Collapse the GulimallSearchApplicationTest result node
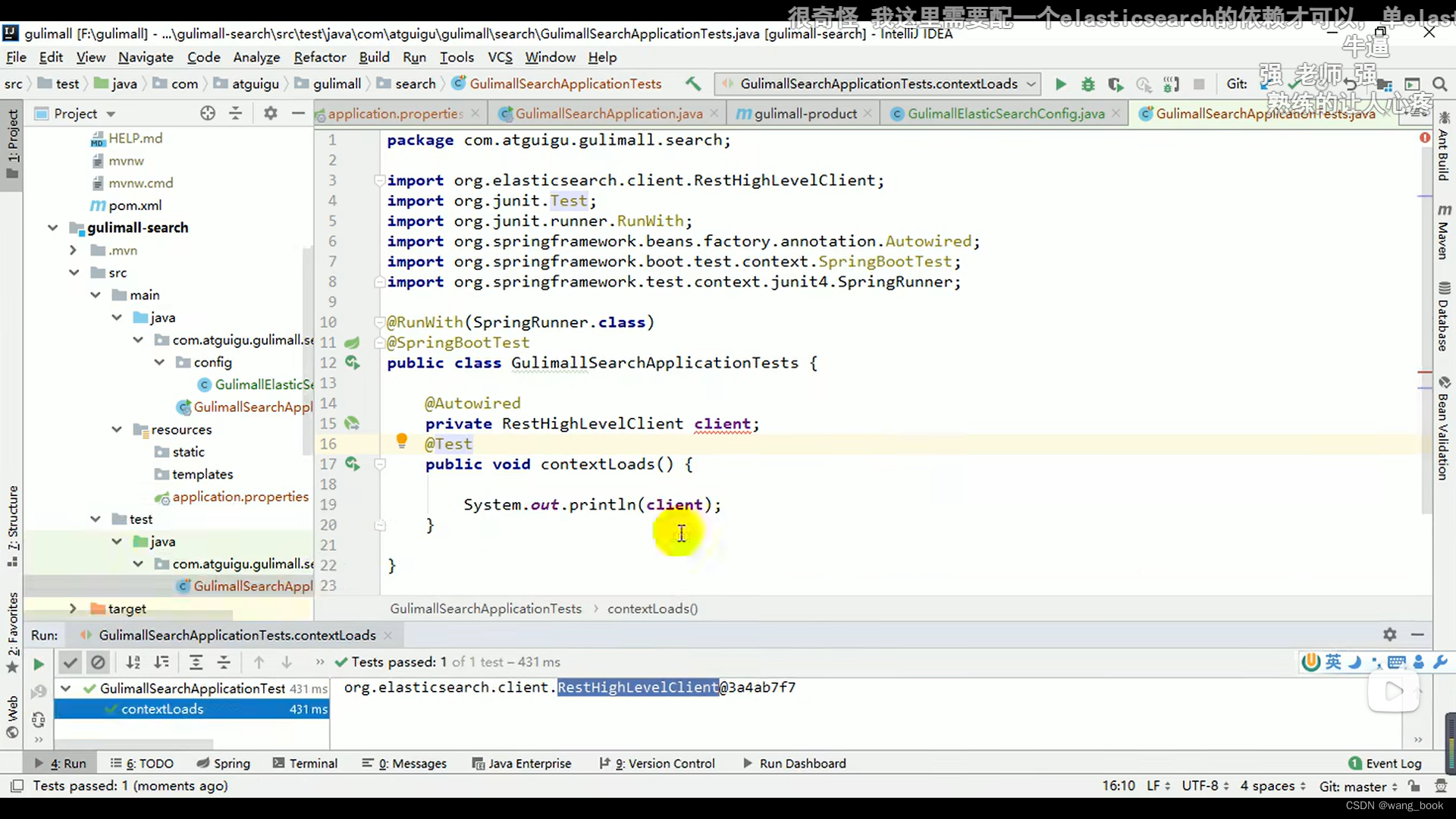The width and height of the screenshot is (1456, 819). pyautogui.click(x=66, y=689)
